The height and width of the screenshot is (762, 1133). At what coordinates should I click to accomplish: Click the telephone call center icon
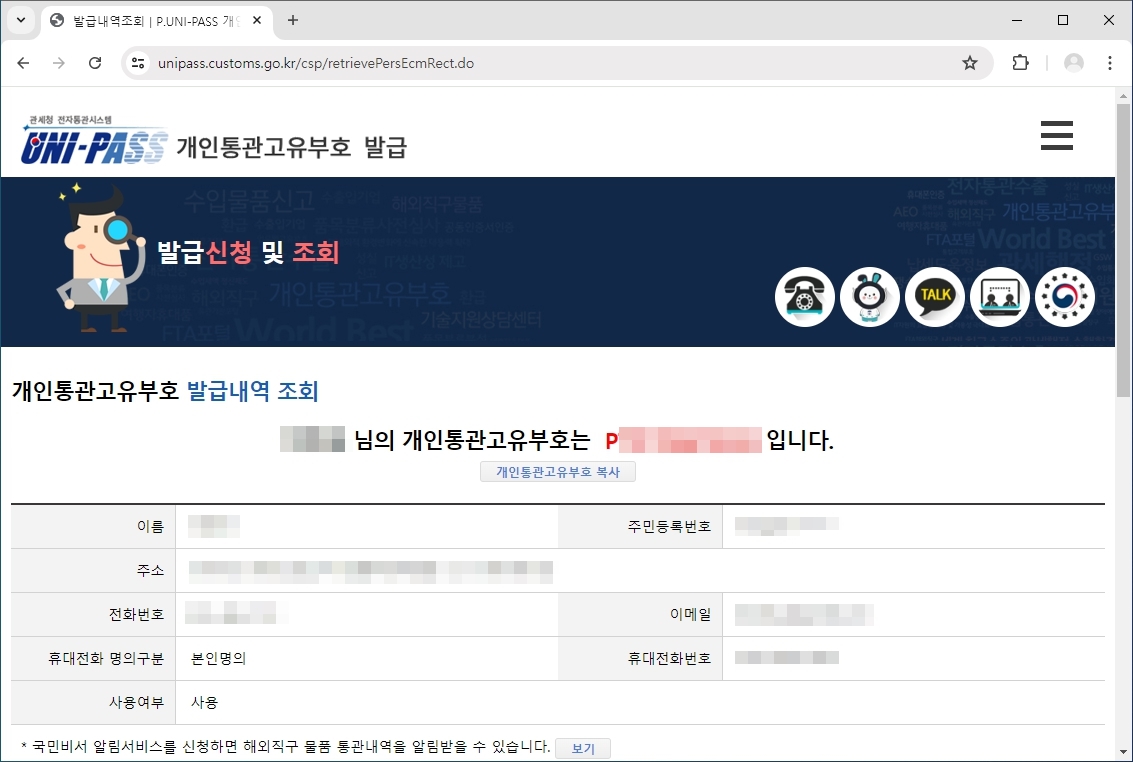pyautogui.click(x=805, y=297)
